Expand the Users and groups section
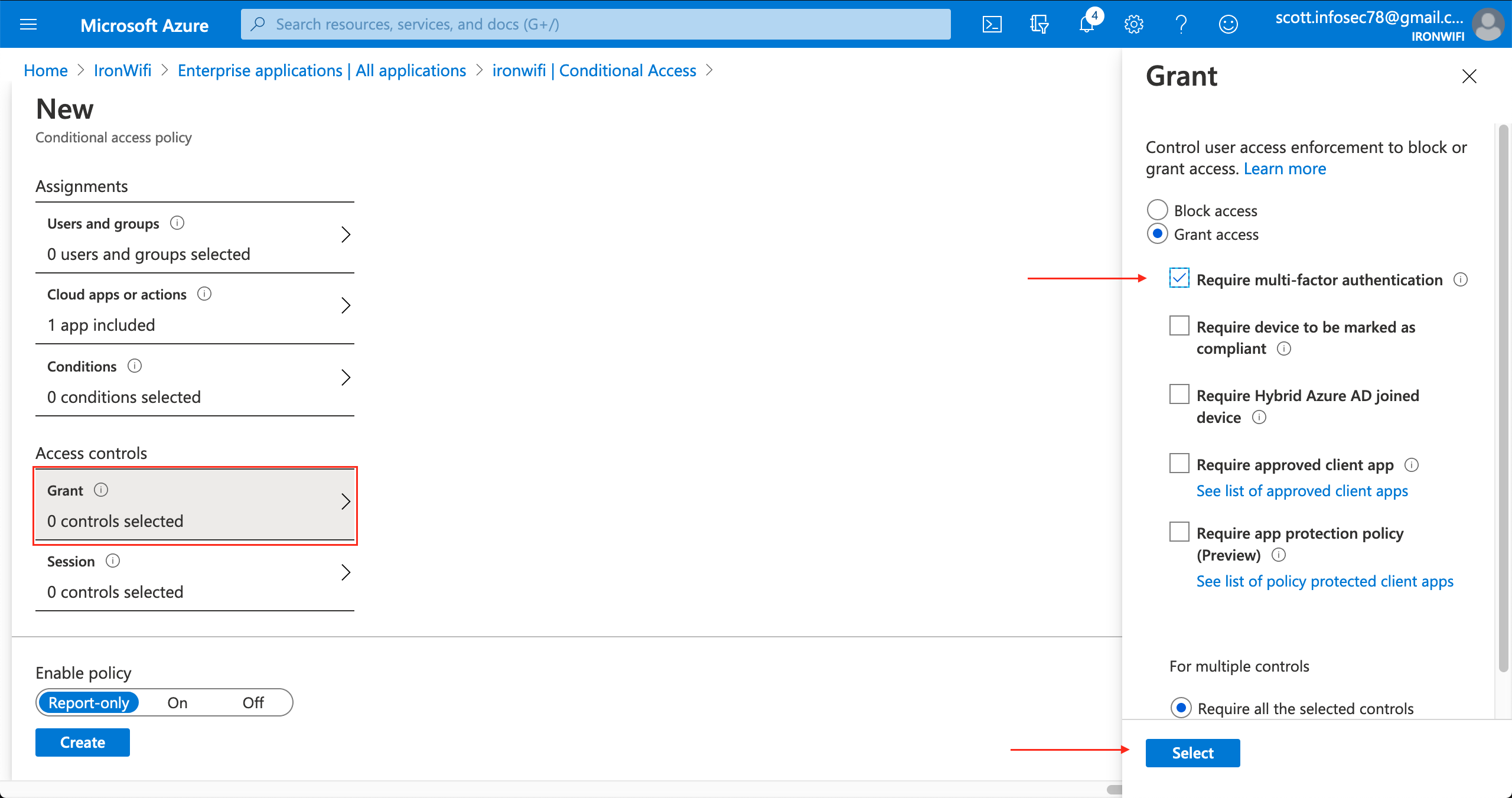This screenshot has width=1512, height=798. click(195, 236)
